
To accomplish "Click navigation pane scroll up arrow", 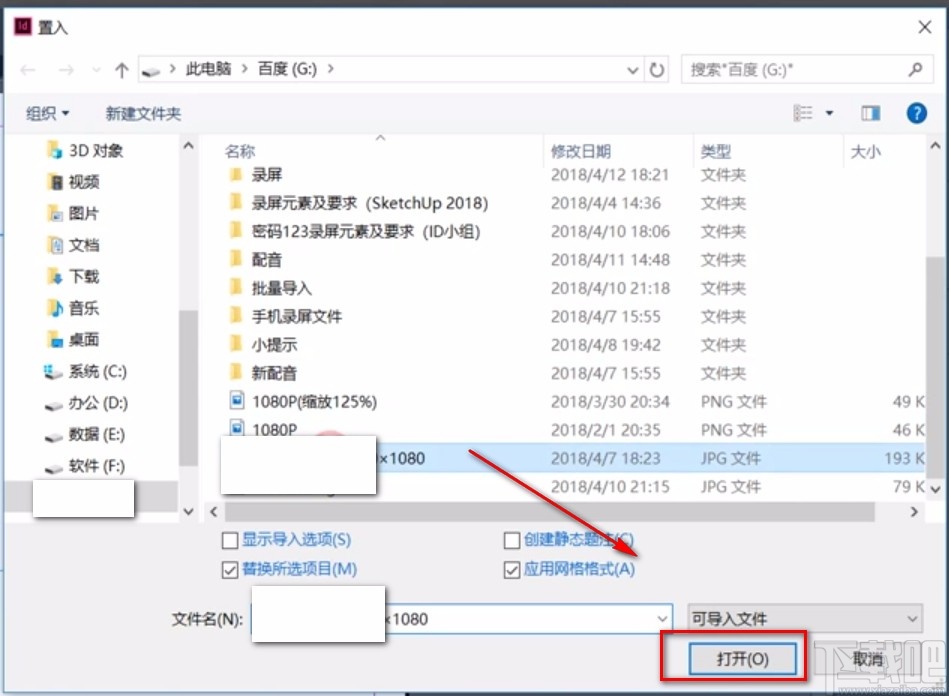I will [188, 146].
